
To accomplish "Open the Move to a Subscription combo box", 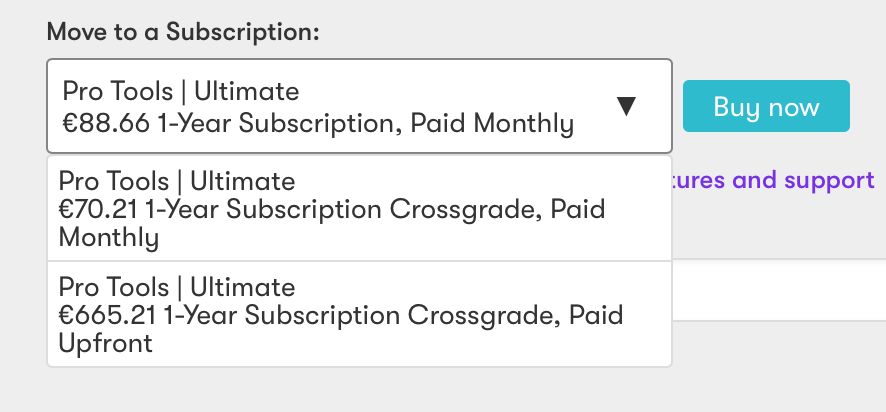I will coord(358,107).
